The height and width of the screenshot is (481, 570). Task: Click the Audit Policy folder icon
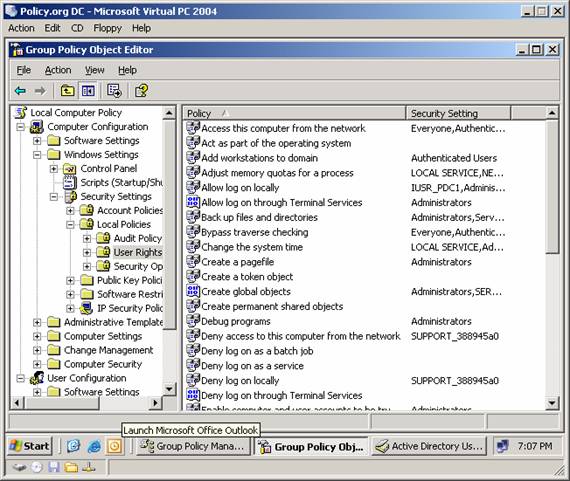[x=103, y=239]
